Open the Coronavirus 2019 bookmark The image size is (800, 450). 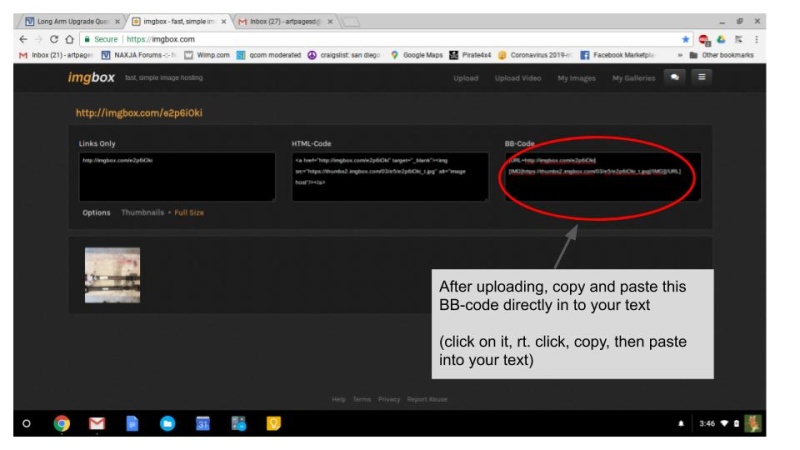coord(535,55)
